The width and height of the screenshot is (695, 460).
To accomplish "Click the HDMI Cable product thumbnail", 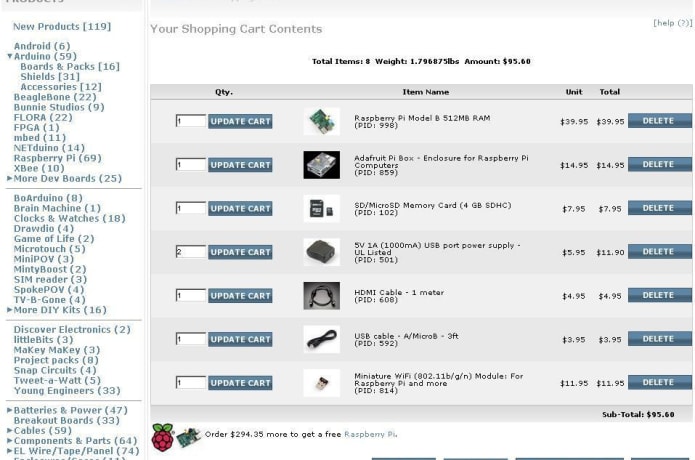I will click(321, 295).
